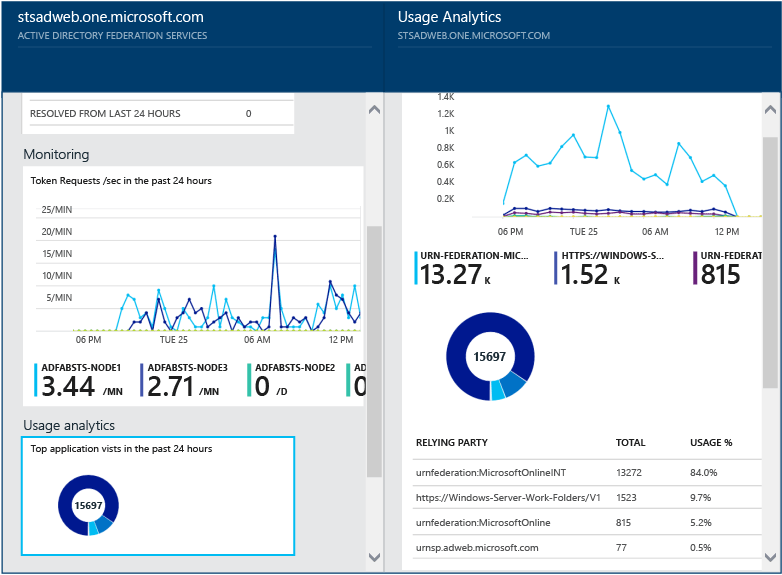Click the Usage Analytics blade scroll up arrow
This screenshot has width=782, height=575.
coord(769,108)
